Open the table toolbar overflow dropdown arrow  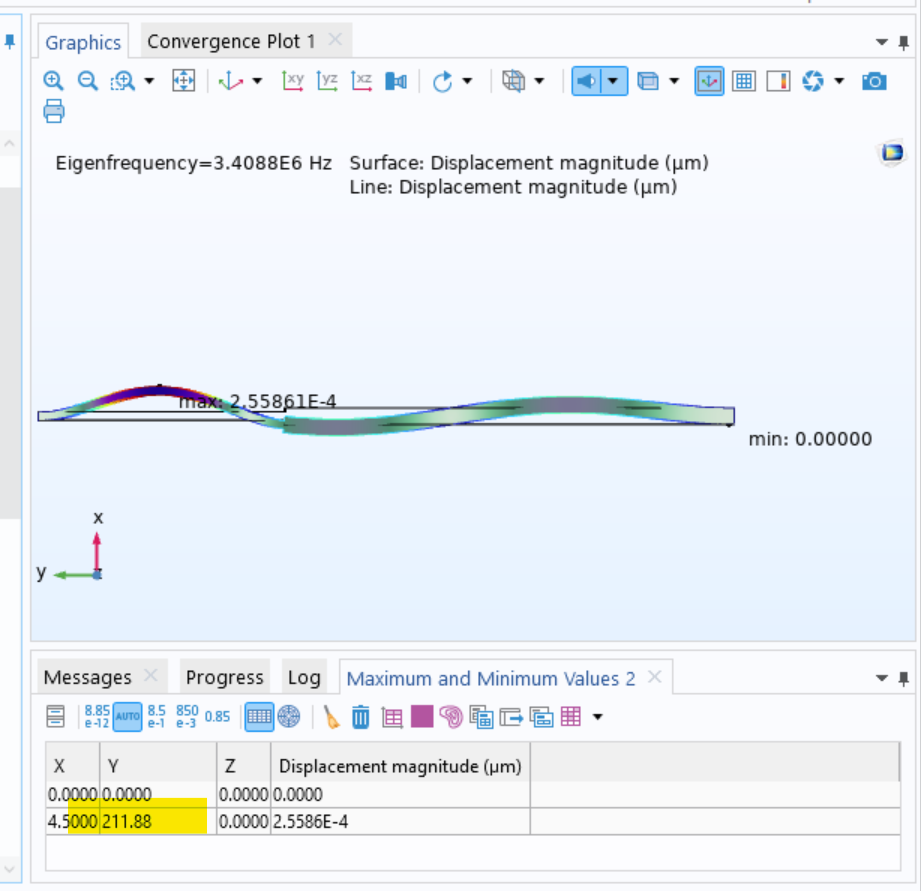pos(598,716)
